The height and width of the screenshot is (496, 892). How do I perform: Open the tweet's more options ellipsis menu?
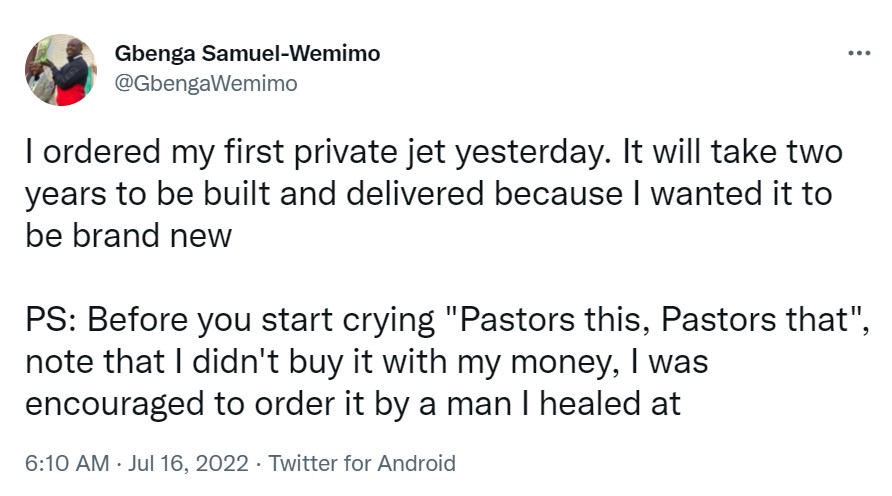coord(859,53)
